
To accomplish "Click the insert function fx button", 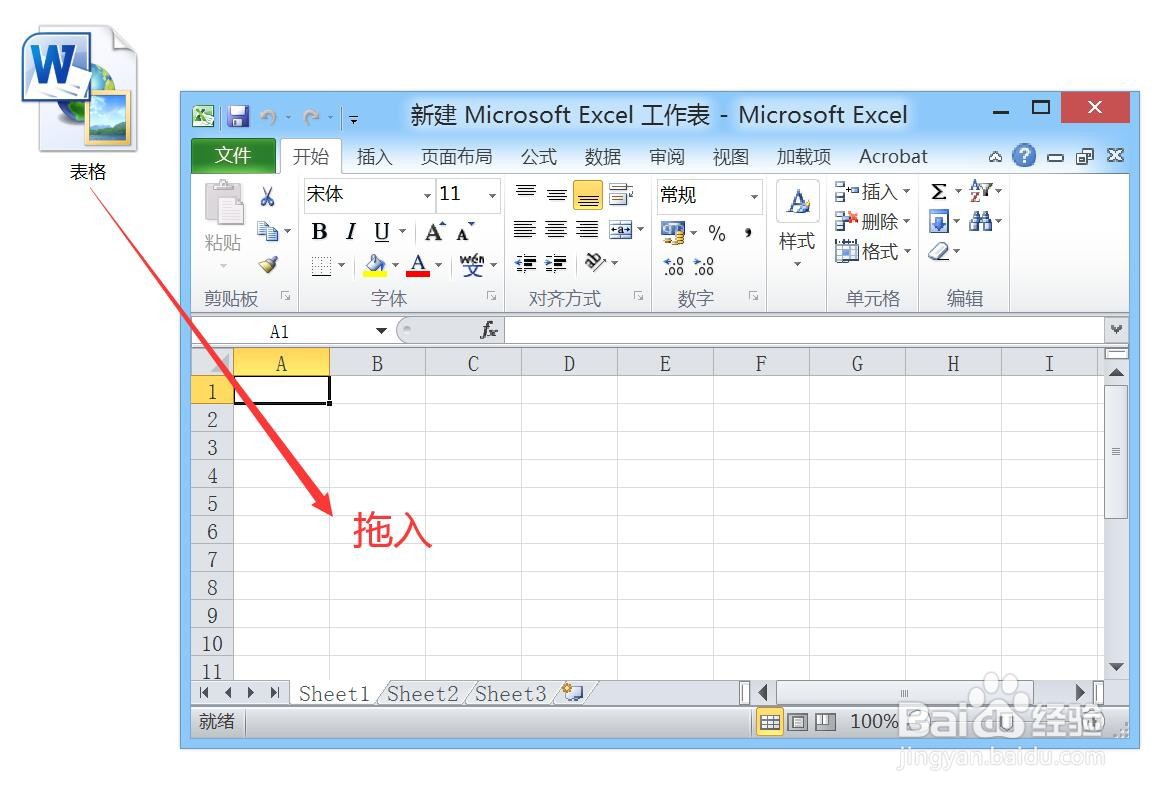I will coord(489,330).
